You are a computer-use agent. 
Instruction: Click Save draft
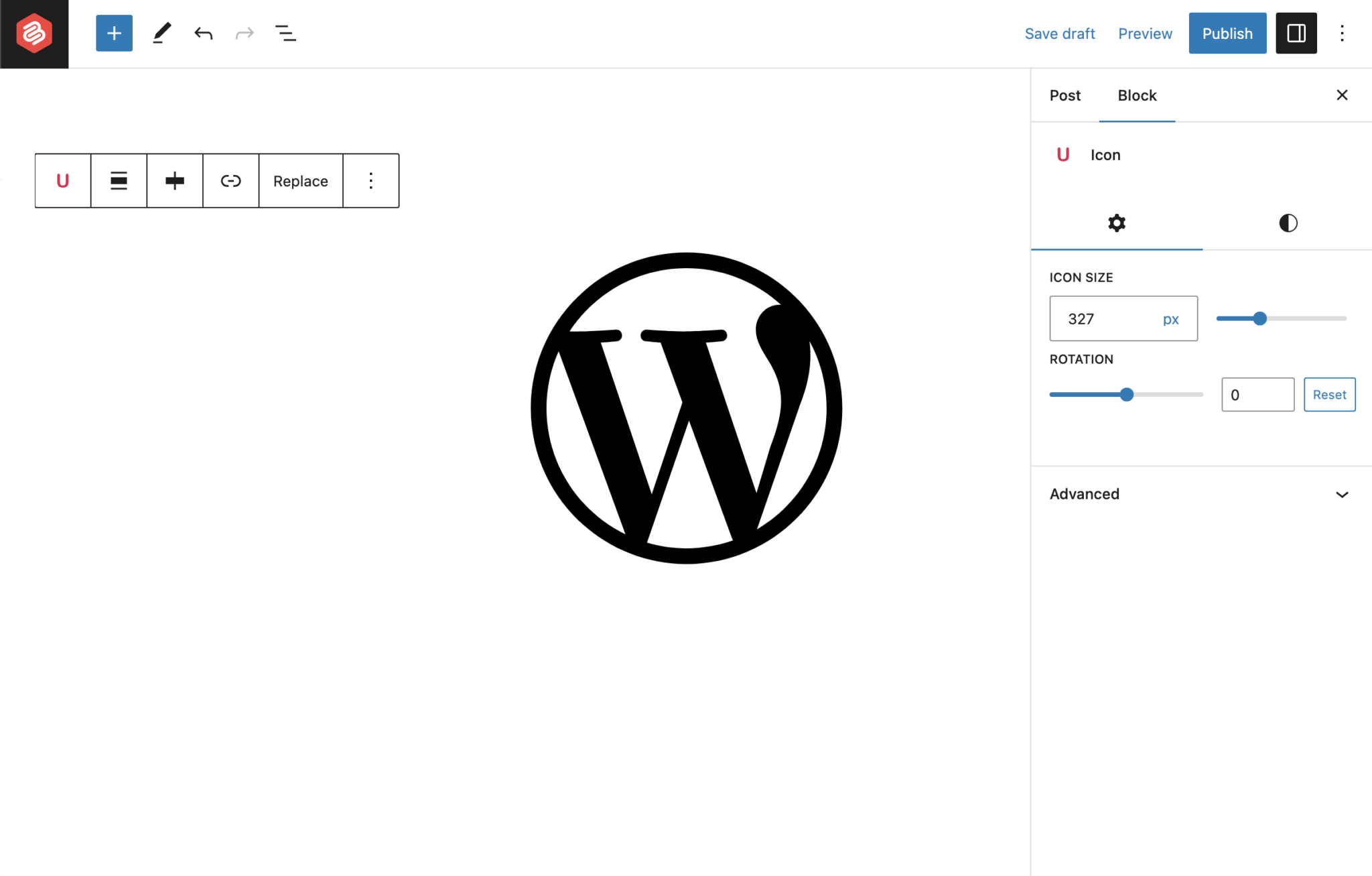[1060, 34]
